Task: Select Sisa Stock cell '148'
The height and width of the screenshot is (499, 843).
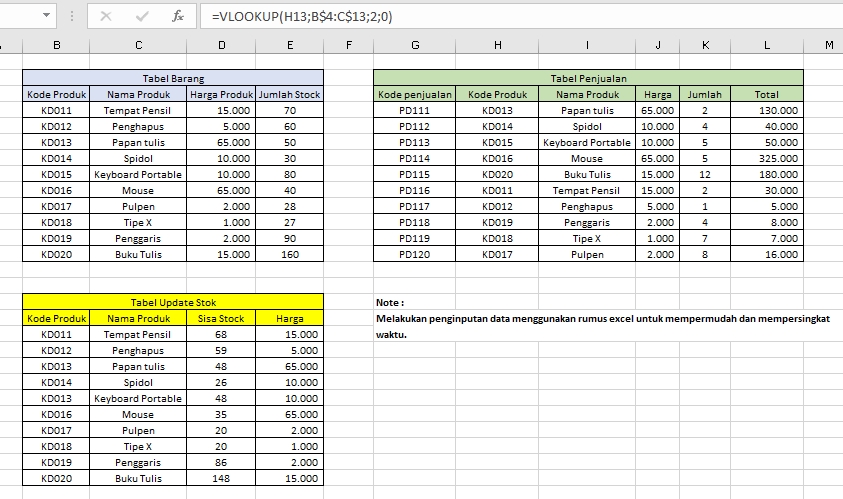Action: [221, 478]
